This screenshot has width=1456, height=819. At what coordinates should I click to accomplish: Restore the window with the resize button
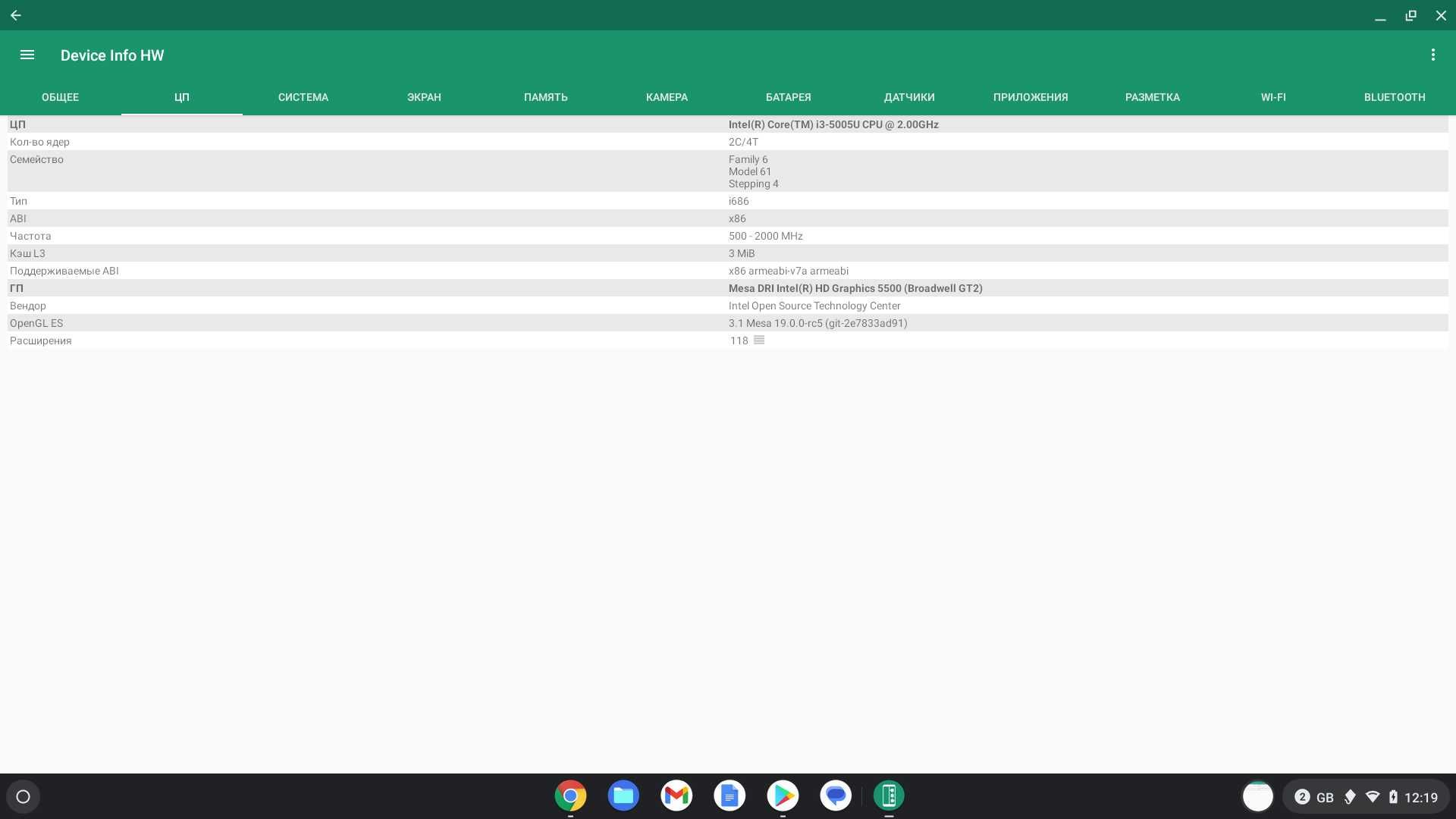(x=1410, y=15)
